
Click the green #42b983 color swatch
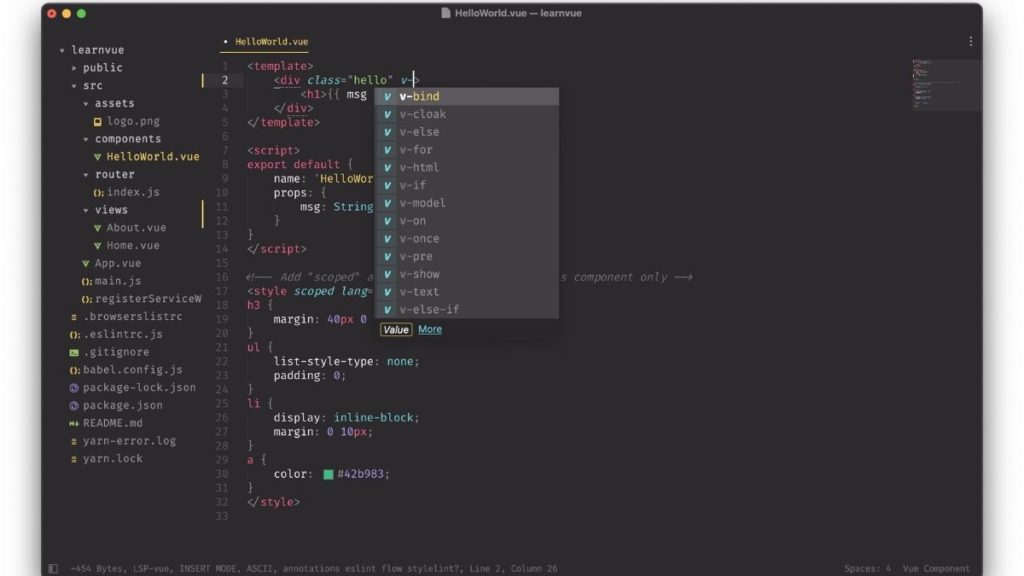(330, 473)
